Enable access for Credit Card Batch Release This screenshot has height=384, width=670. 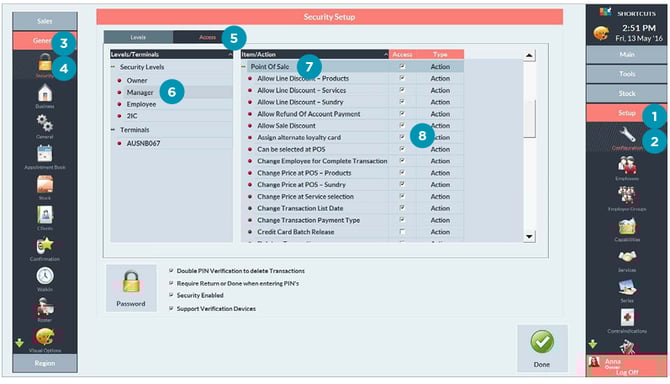pyautogui.click(x=402, y=232)
